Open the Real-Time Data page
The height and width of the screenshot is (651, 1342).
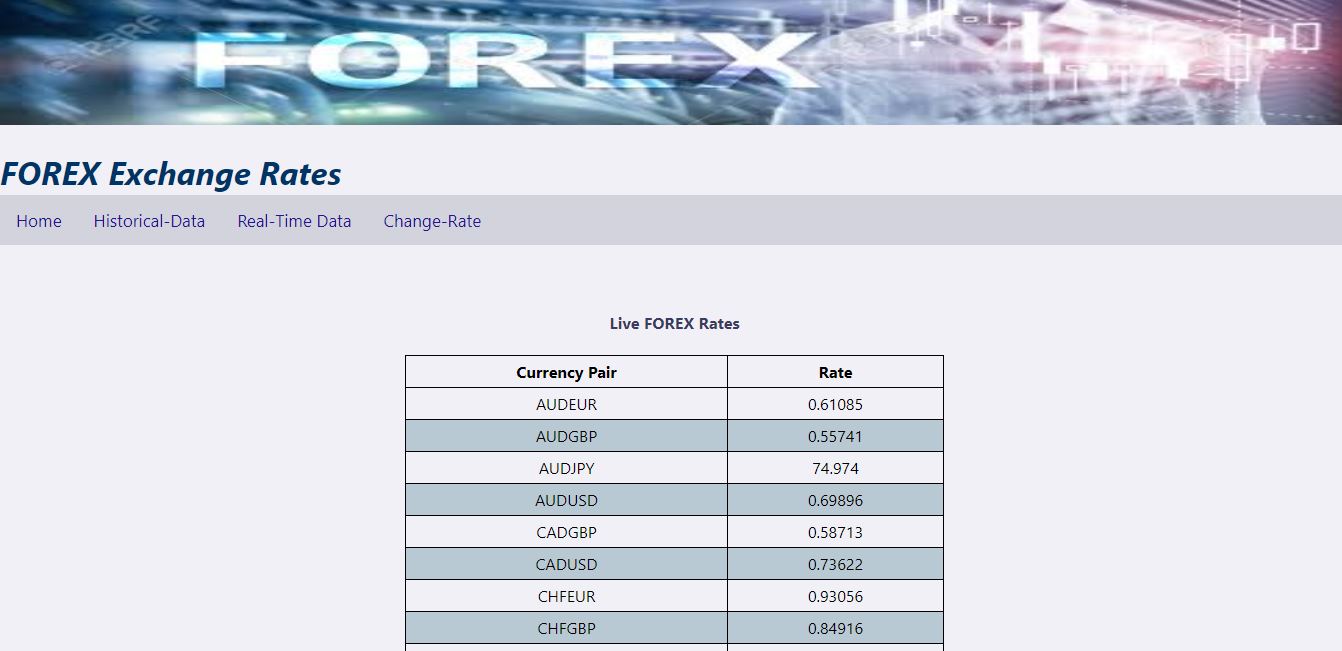point(294,221)
